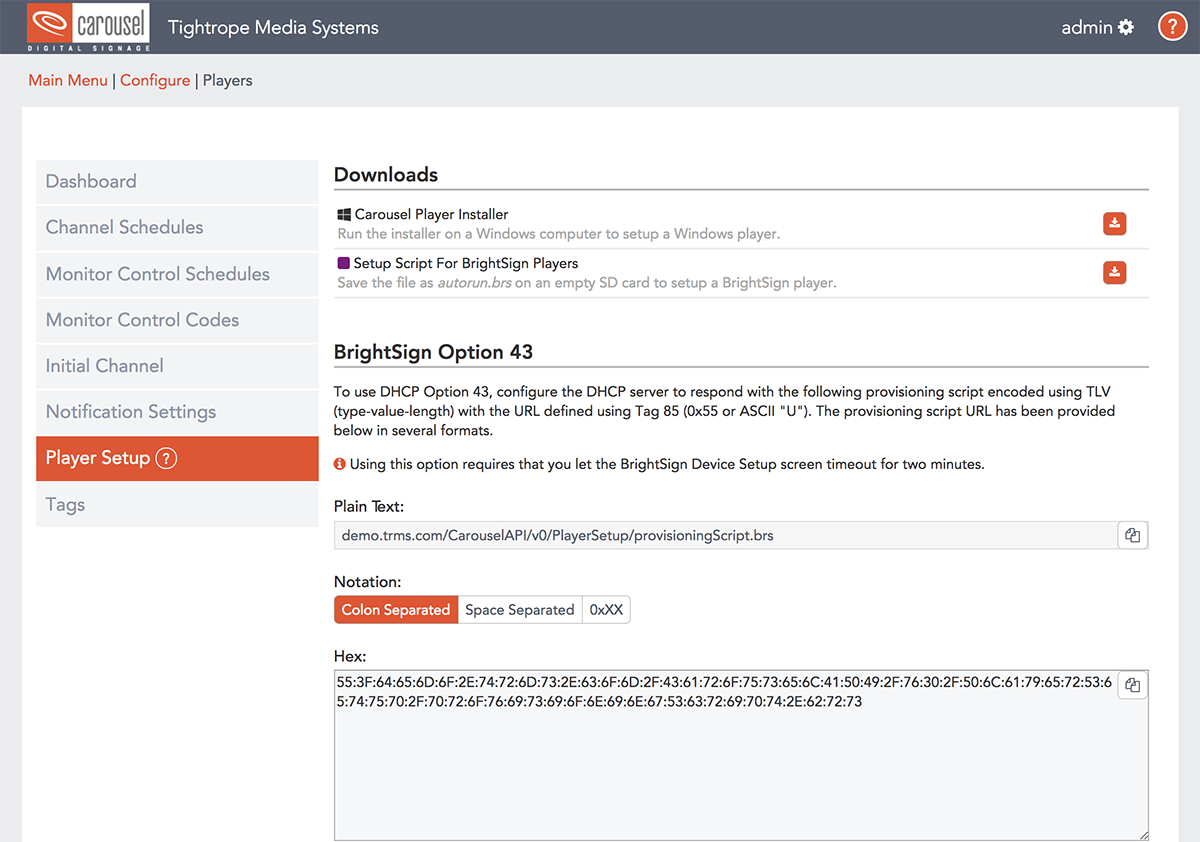
Task: Copy the plain text provisioning URL
Action: [1132, 536]
